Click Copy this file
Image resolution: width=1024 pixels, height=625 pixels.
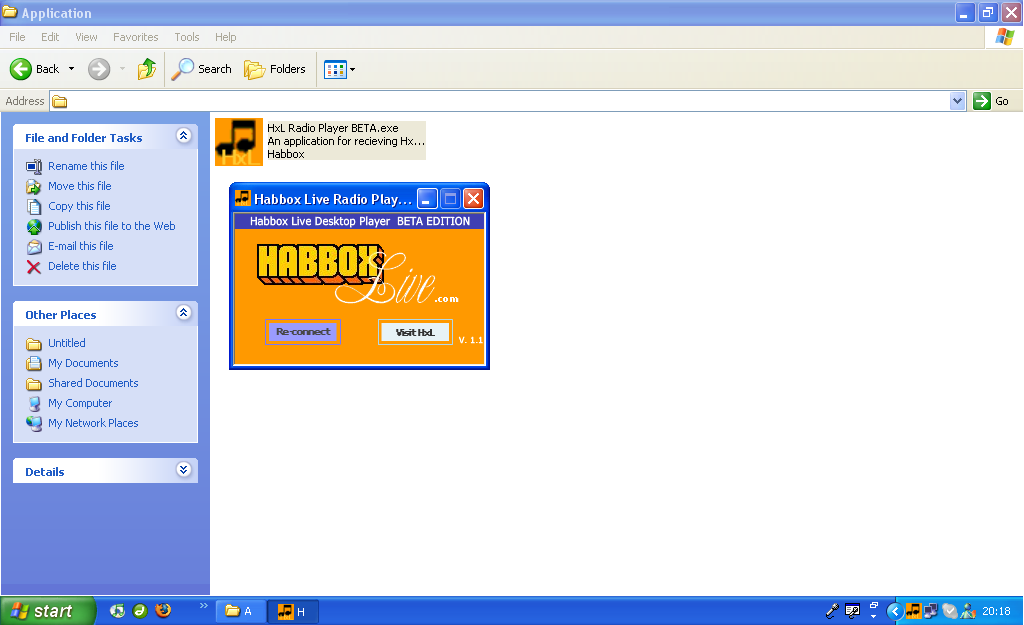pos(79,206)
